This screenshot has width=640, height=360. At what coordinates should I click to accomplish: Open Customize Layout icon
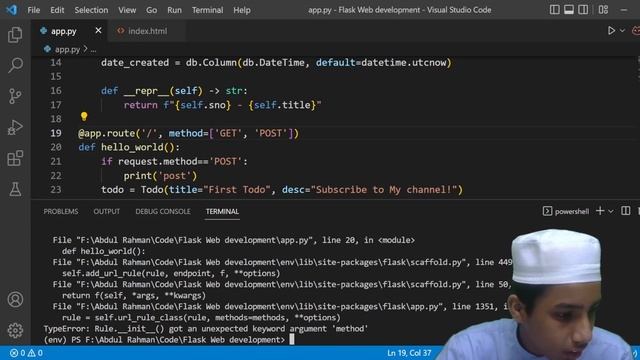coord(603,9)
